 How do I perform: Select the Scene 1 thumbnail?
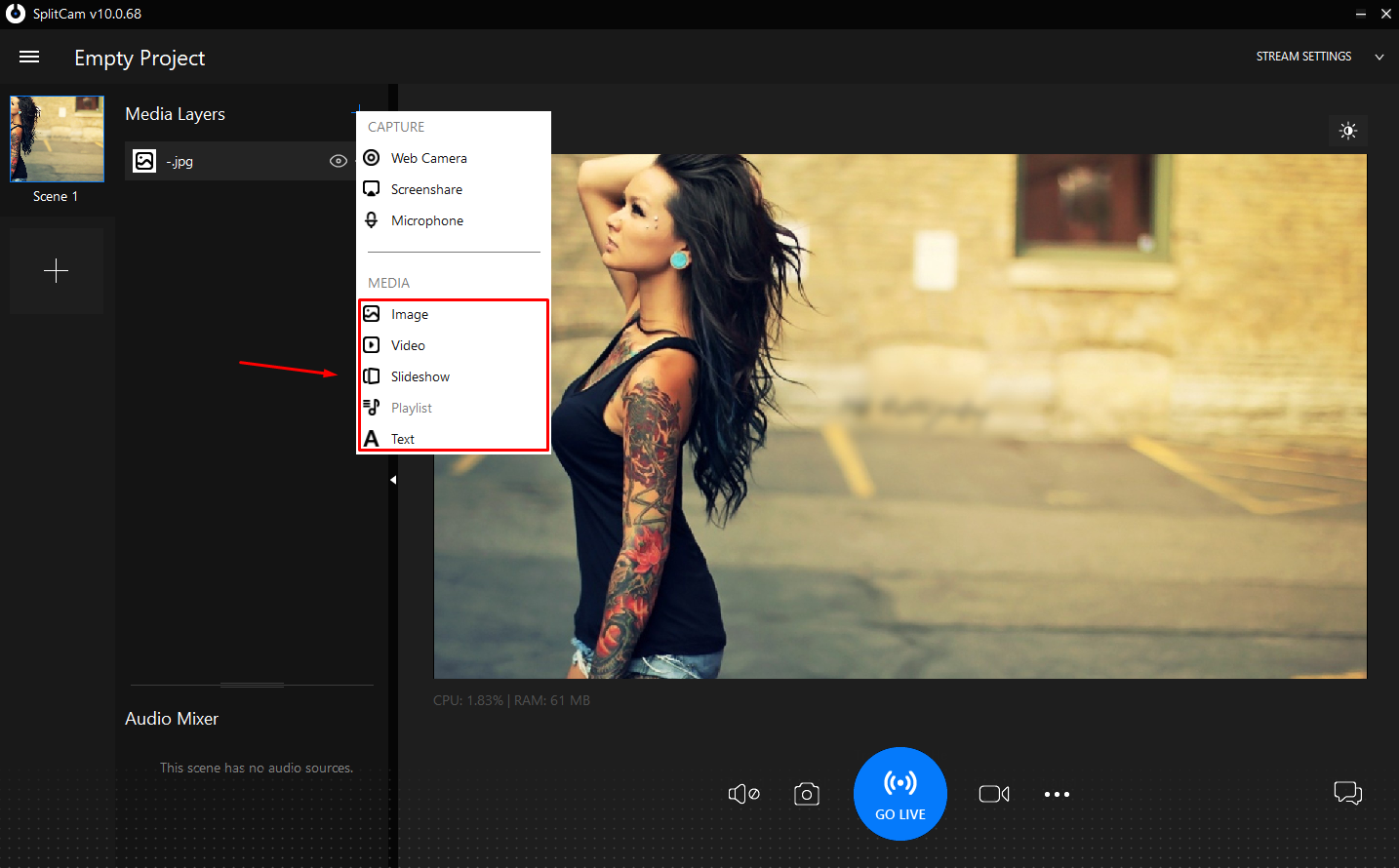tap(56, 138)
